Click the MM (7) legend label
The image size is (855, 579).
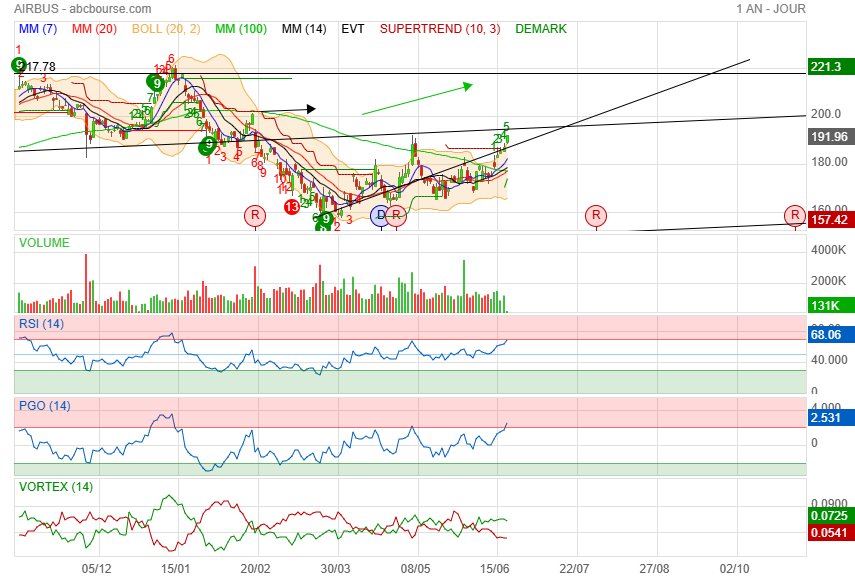38,28
